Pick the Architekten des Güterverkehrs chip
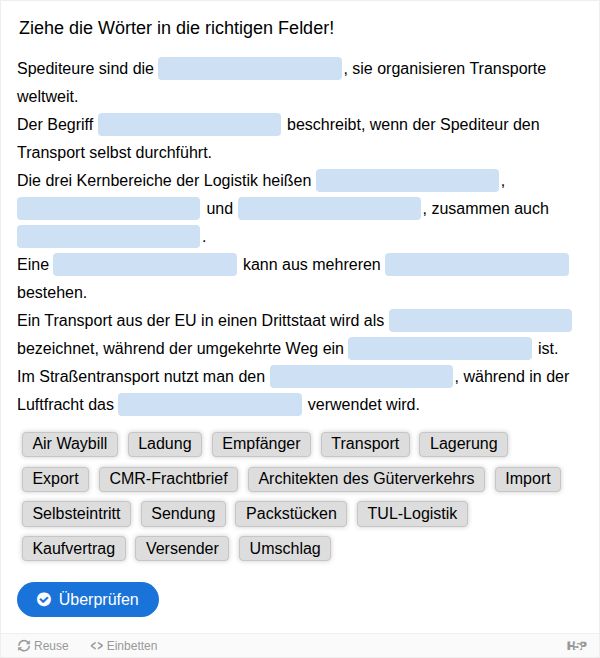 coord(366,478)
